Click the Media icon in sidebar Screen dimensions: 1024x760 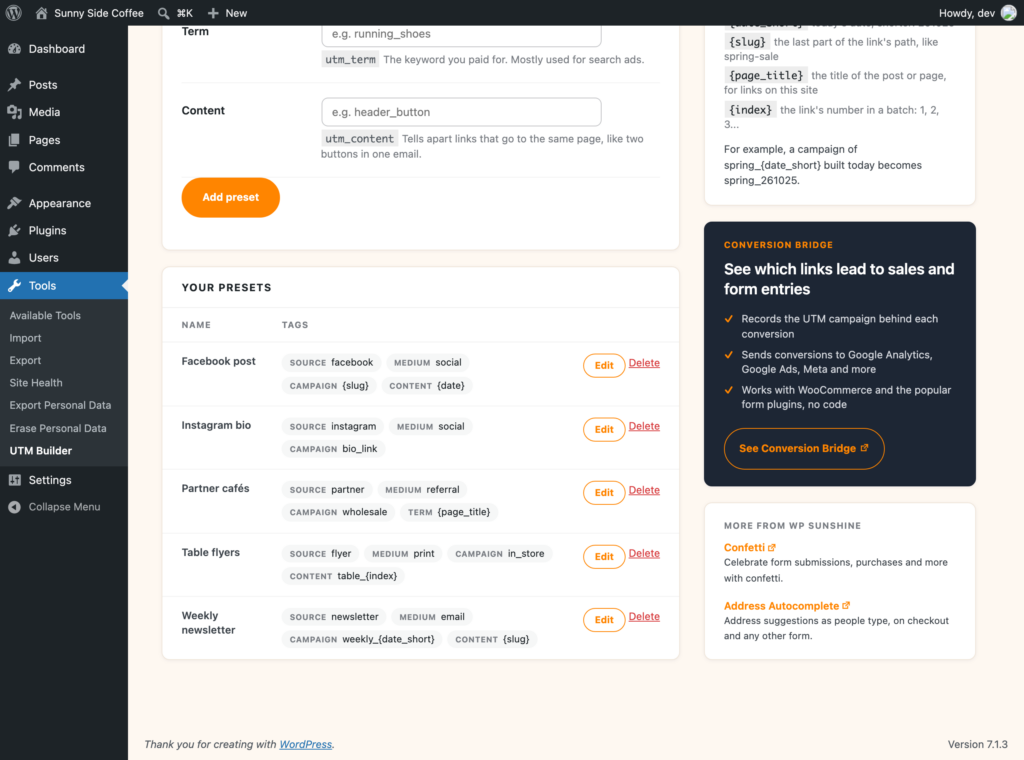tap(14, 112)
